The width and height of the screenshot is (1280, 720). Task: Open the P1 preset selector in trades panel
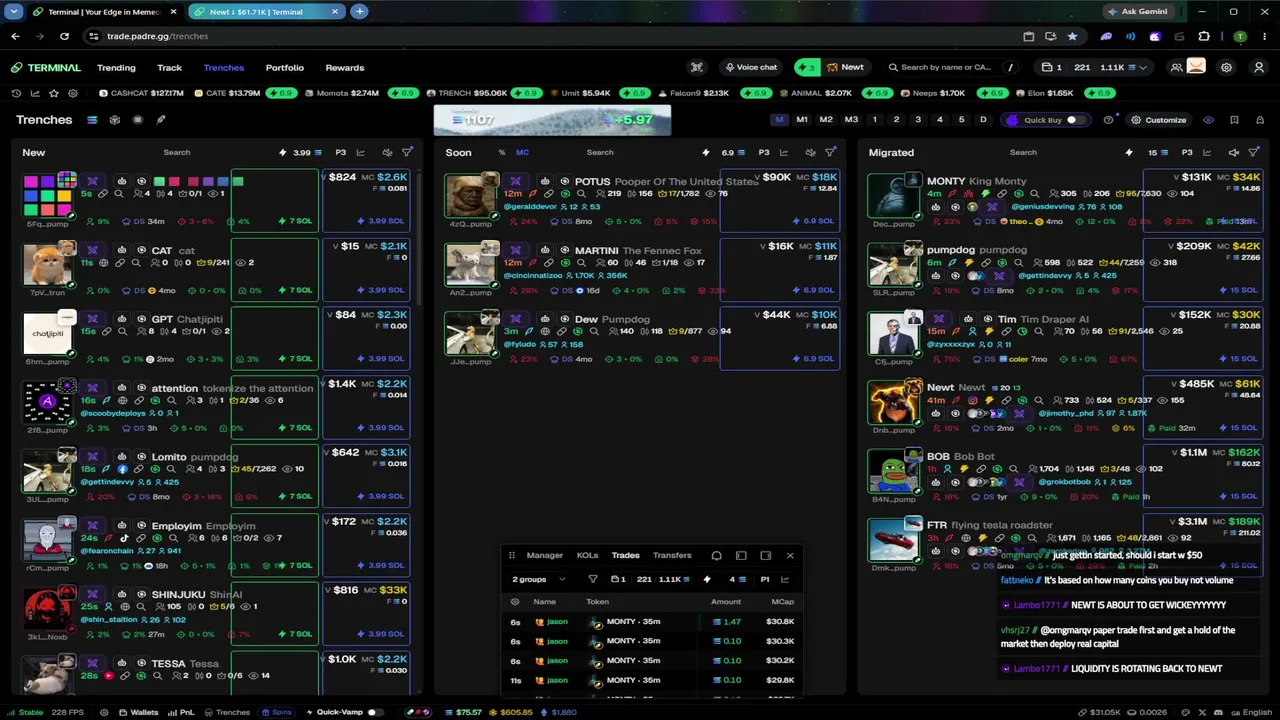[765, 579]
